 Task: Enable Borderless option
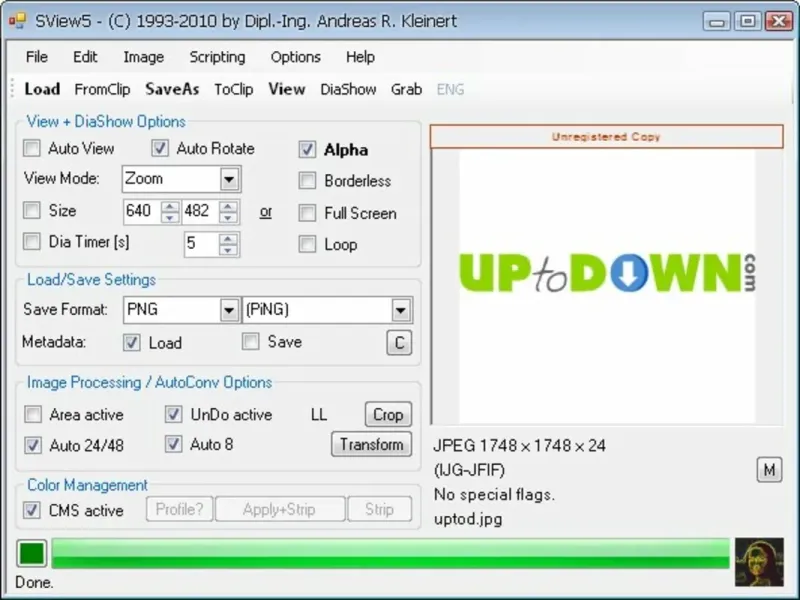click(x=307, y=181)
